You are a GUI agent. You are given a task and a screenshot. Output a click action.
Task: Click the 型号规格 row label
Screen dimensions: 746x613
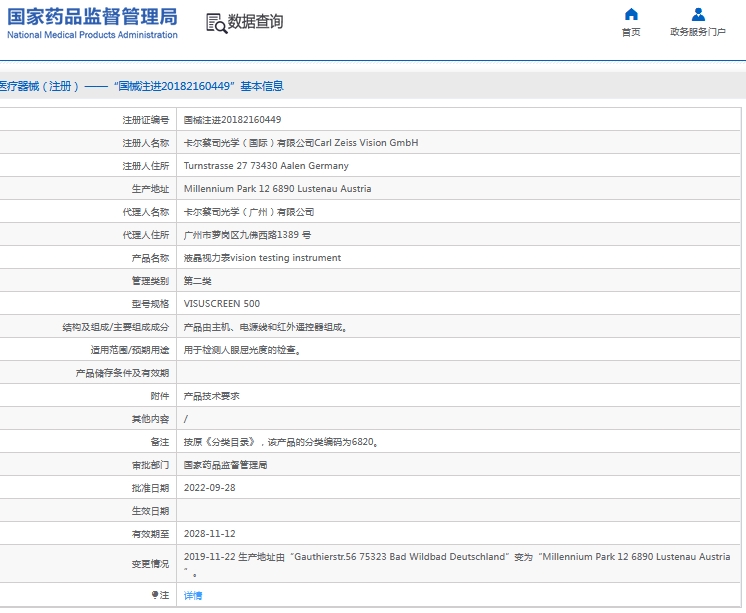(x=150, y=304)
